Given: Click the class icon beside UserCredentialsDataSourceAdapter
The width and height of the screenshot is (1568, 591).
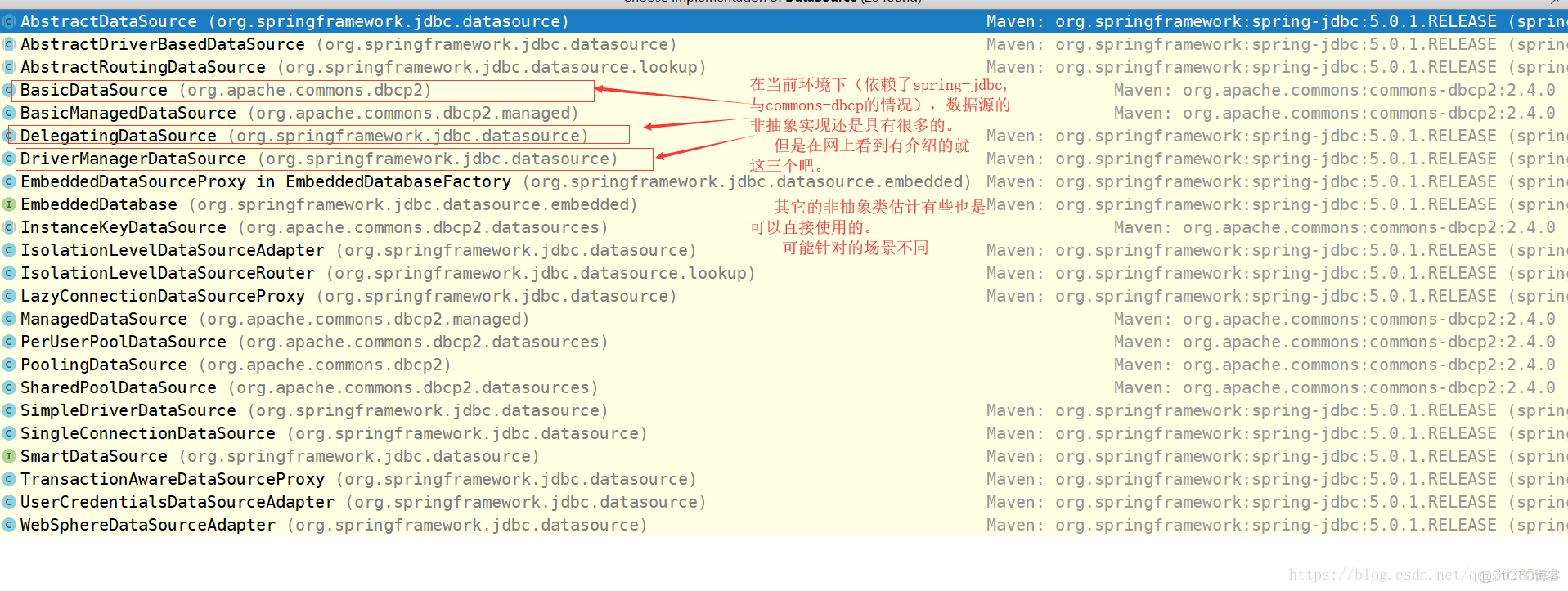Looking at the screenshot, I should (8, 502).
